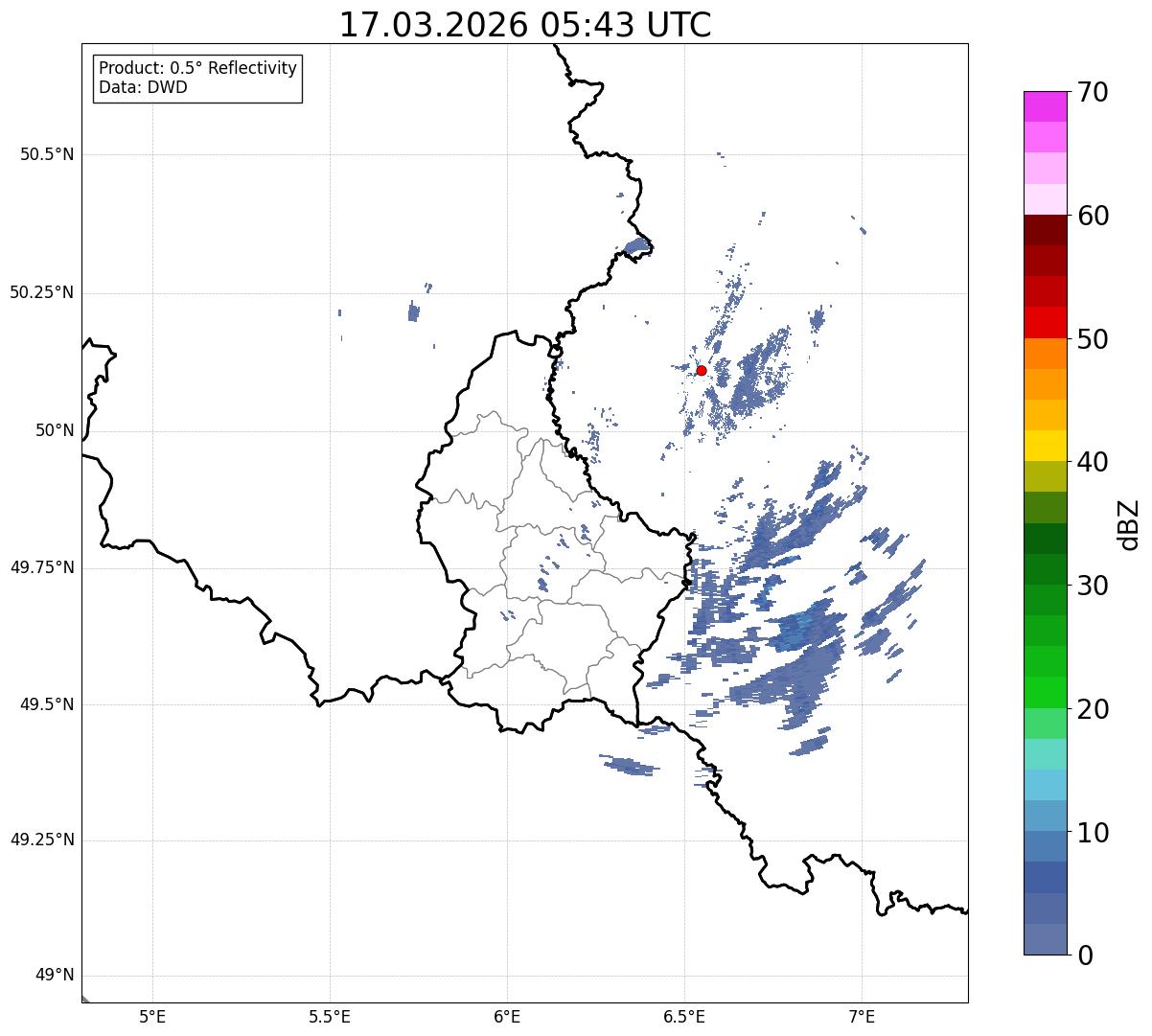Click the colorbar 40 tick label
The image size is (1152, 1036).
pos(1093,462)
